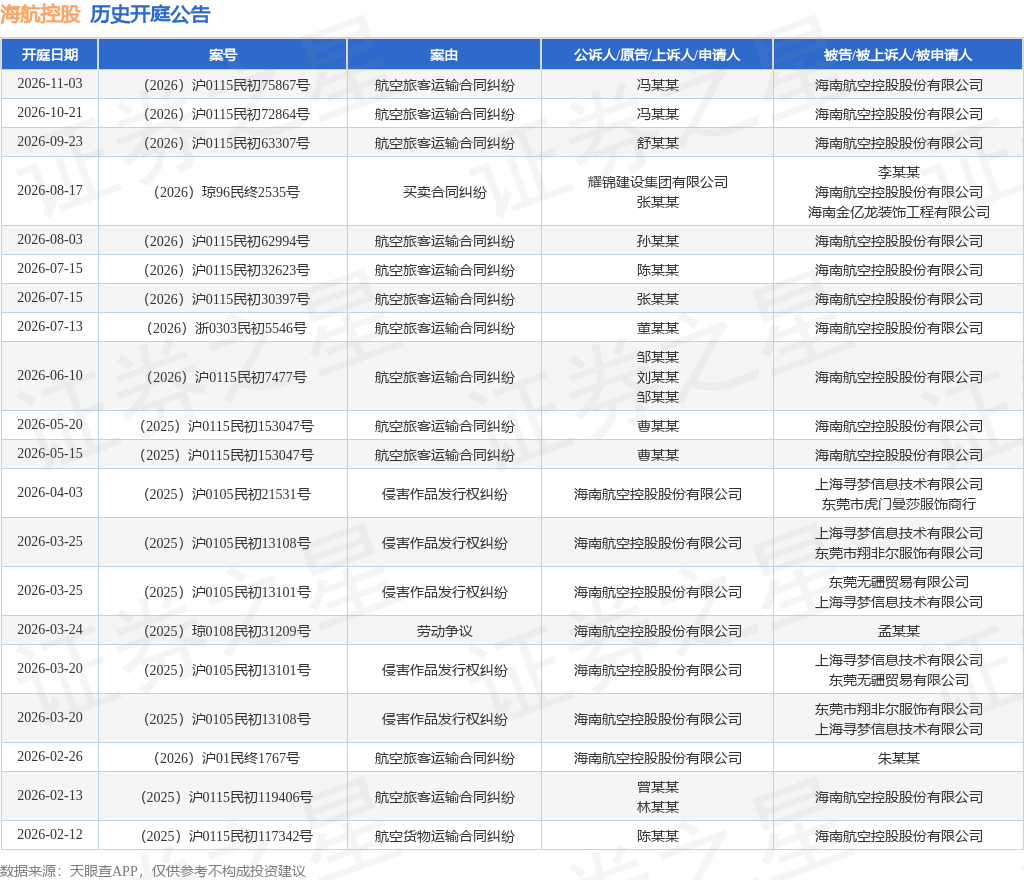Select the 劳动争议 case cause cell
The image size is (1024, 880).
coord(445,631)
